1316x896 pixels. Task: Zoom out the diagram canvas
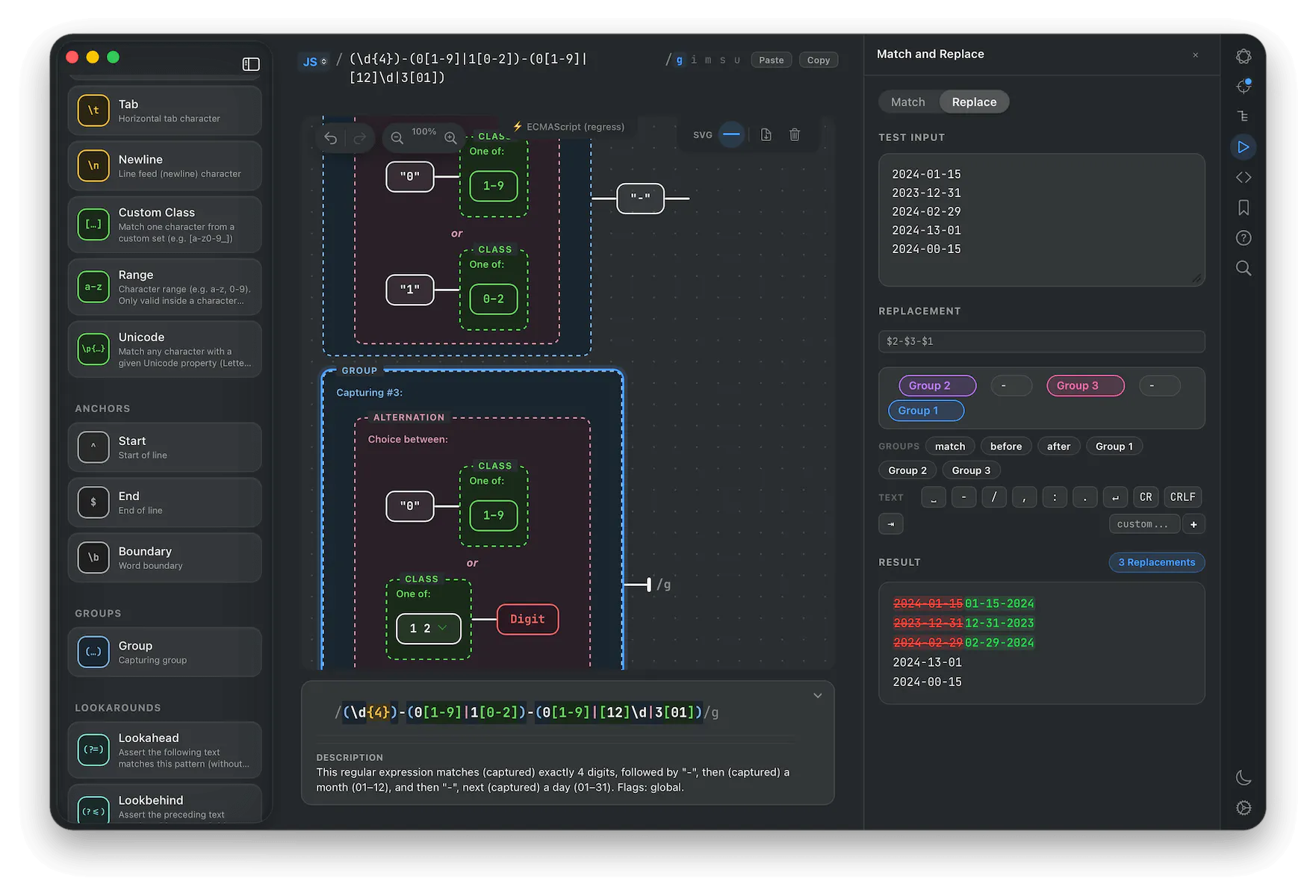tap(397, 138)
